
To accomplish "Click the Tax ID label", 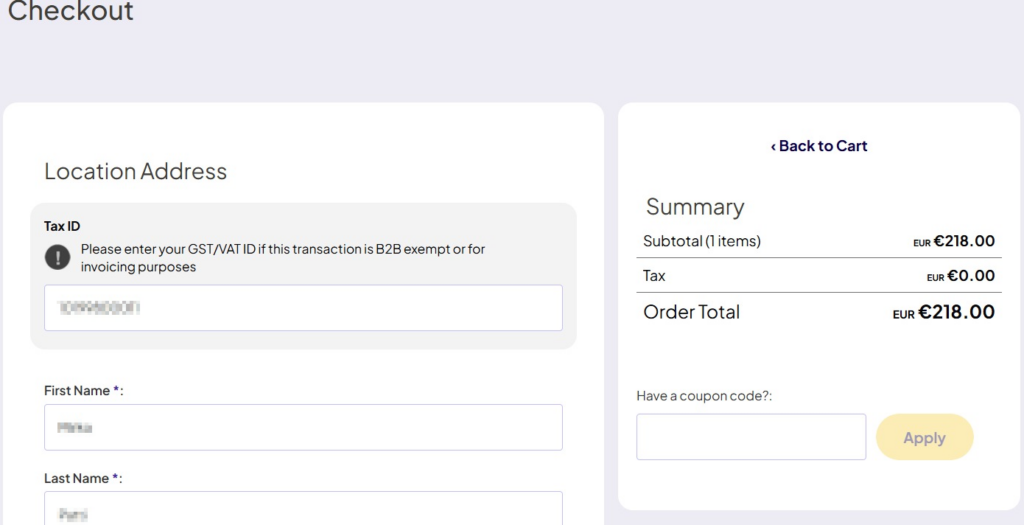I will [62, 226].
